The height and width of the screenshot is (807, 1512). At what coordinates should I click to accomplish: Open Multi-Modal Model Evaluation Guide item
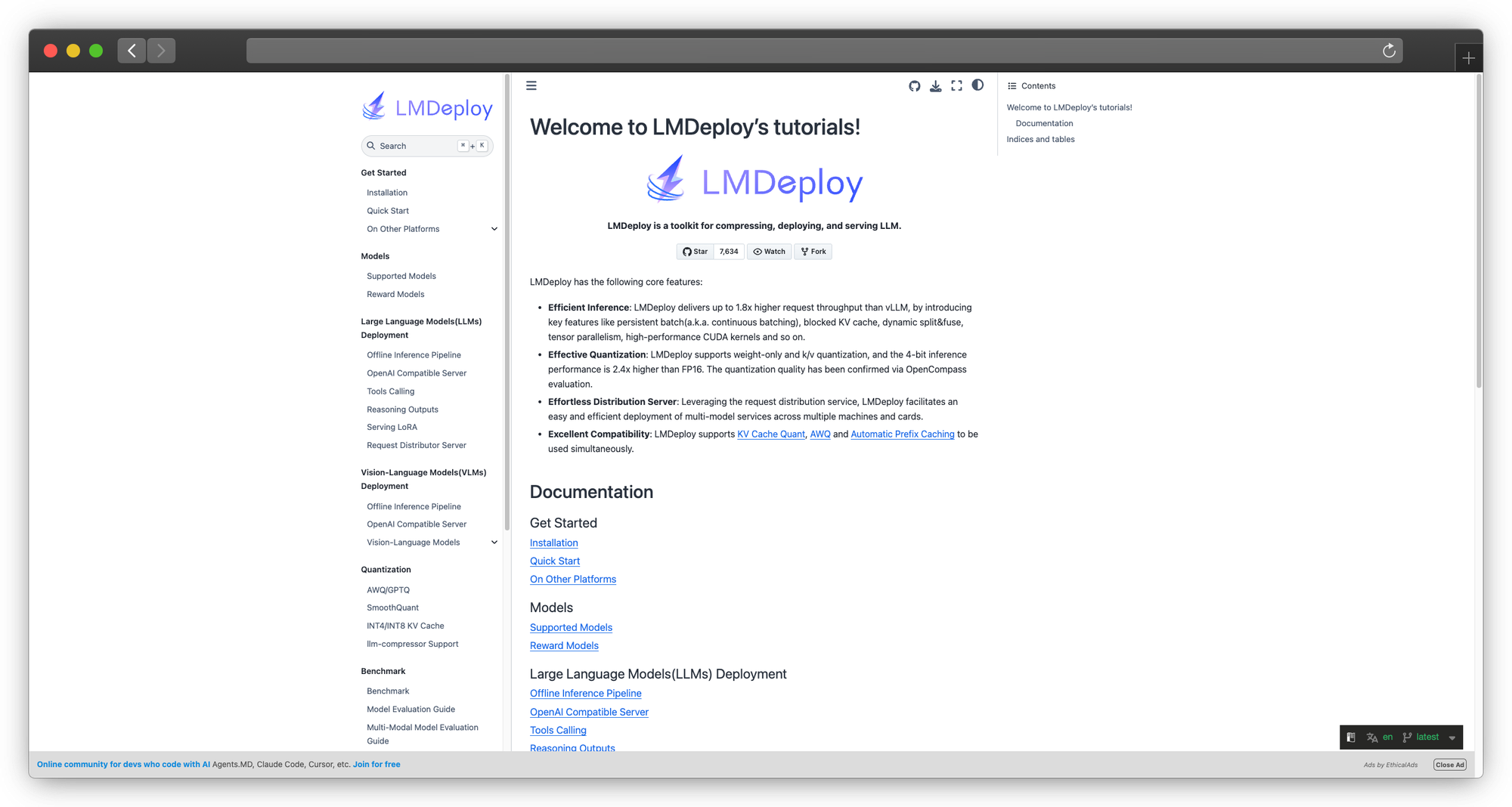pyautogui.click(x=423, y=734)
